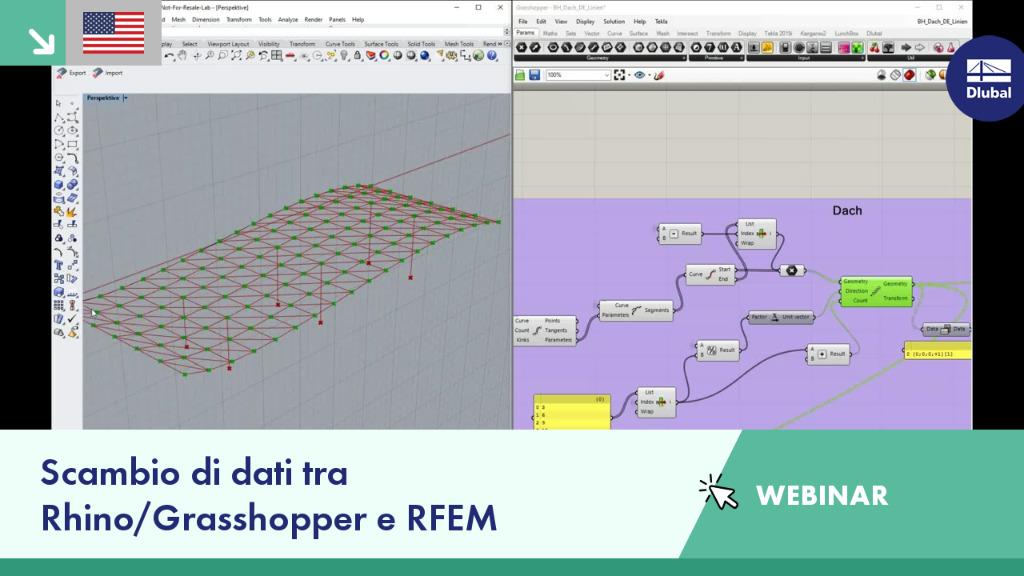Toggle the red shaded preview mode button
1024x576 pixels.
(x=909, y=75)
